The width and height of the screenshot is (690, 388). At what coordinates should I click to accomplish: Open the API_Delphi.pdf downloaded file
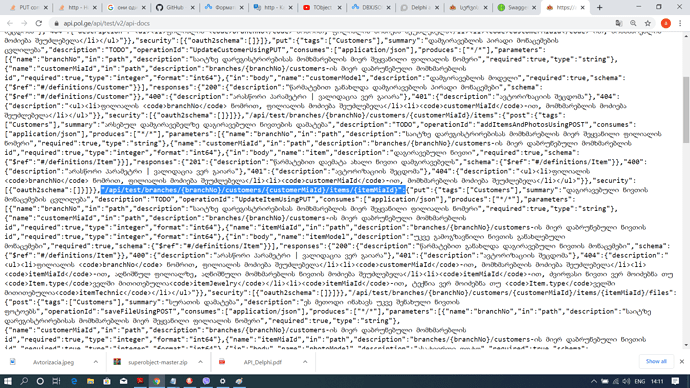click(x=262, y=362)
